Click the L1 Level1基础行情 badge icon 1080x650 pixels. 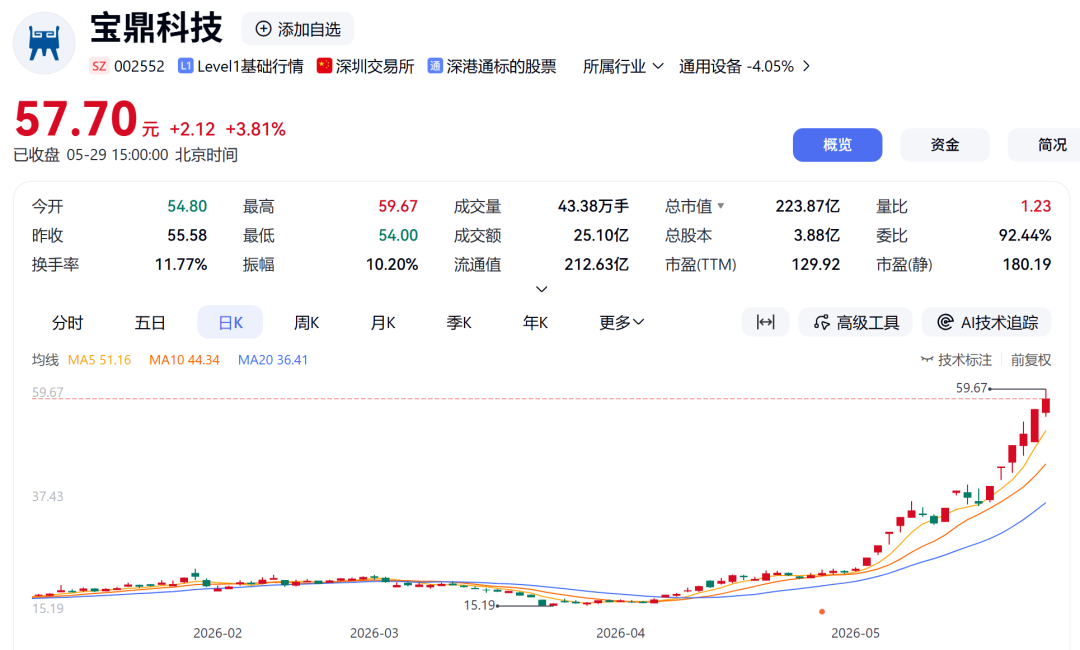coord(185,65)
